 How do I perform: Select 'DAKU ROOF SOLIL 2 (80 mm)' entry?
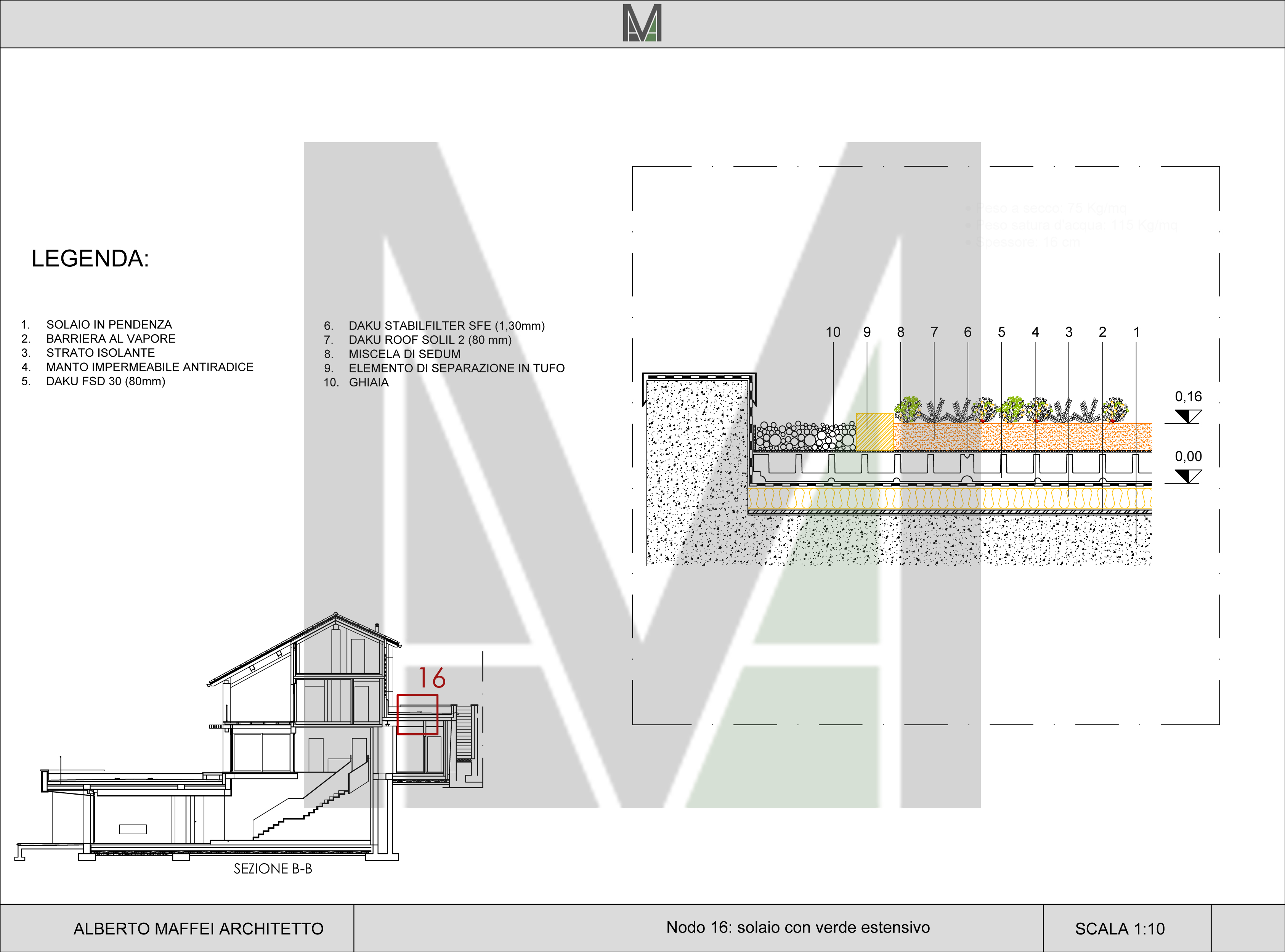pyautogui.click(x=430, y=340)
